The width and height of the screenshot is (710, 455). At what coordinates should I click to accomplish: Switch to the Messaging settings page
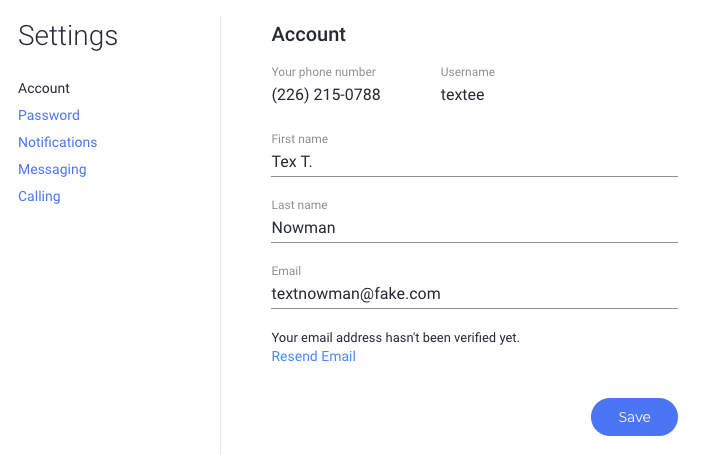(52, 169)
